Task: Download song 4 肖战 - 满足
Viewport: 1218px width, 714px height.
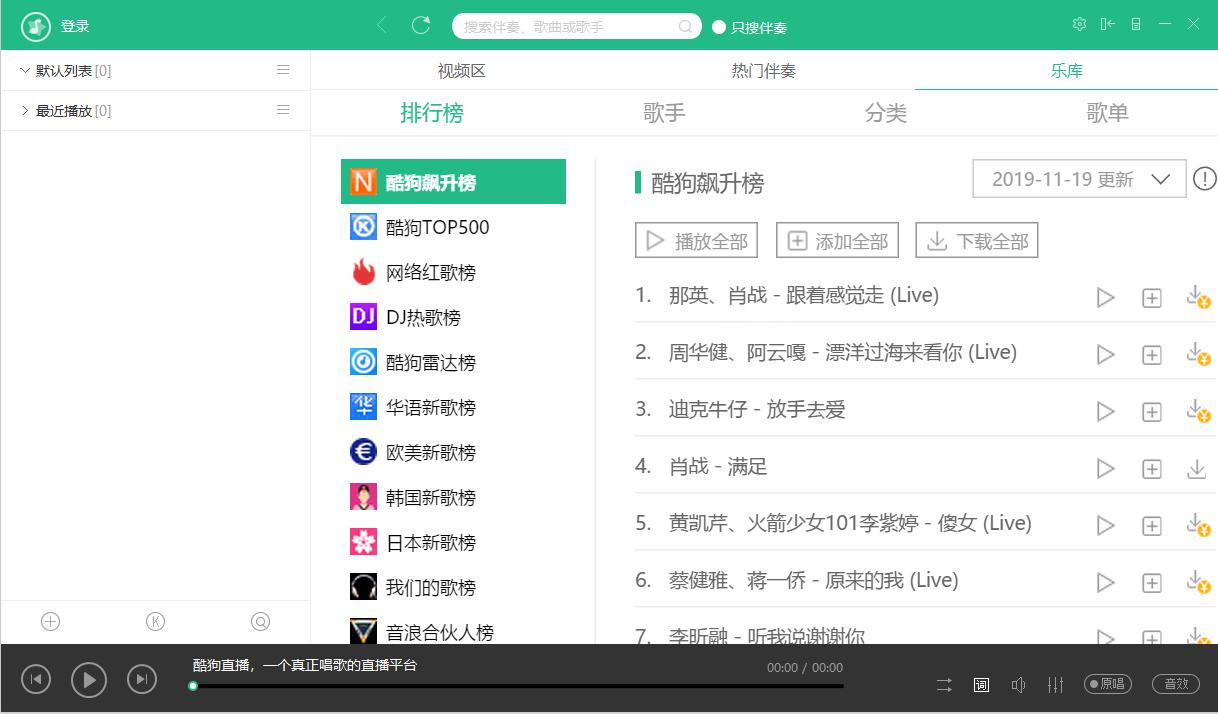Action: [1196, 468]
